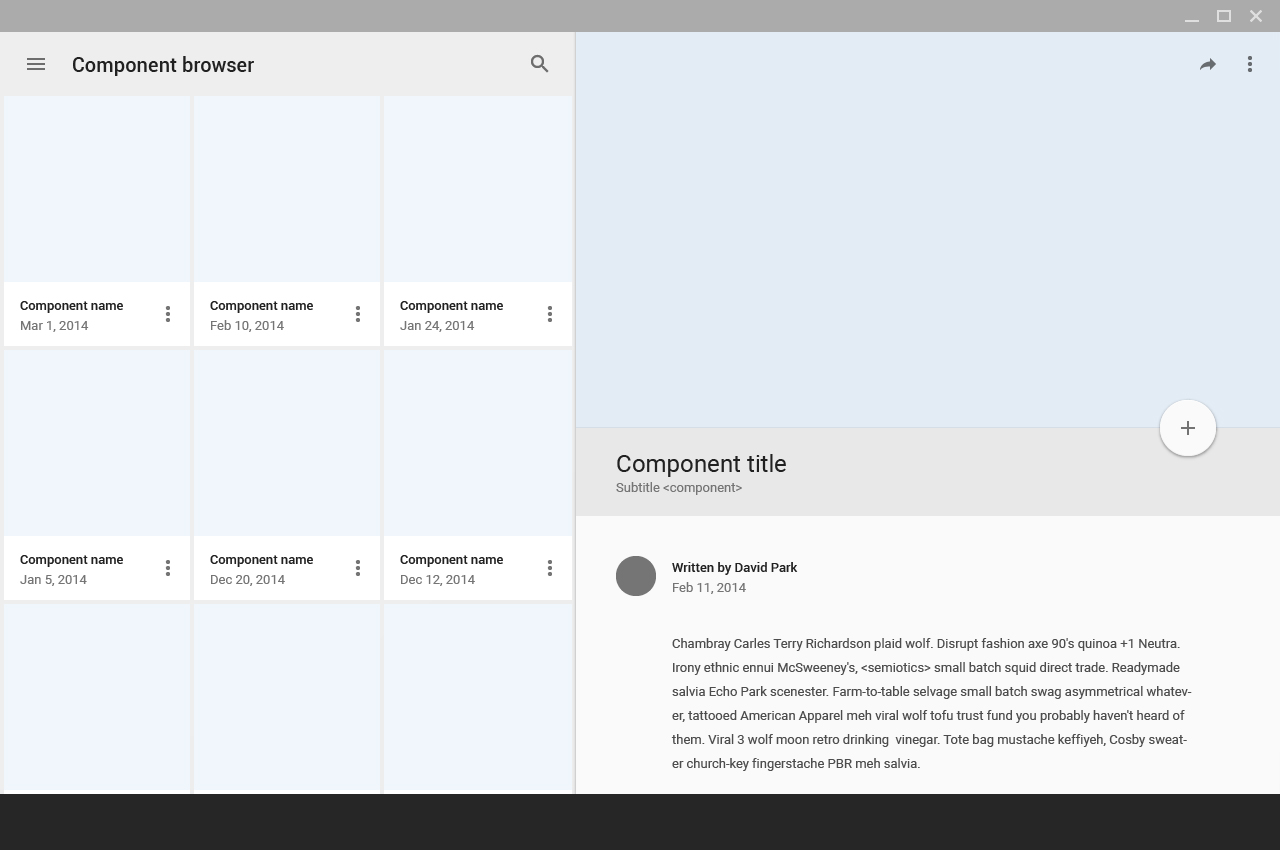Open the Dec 20, 2014 card's more options

[x=358, y=568]
